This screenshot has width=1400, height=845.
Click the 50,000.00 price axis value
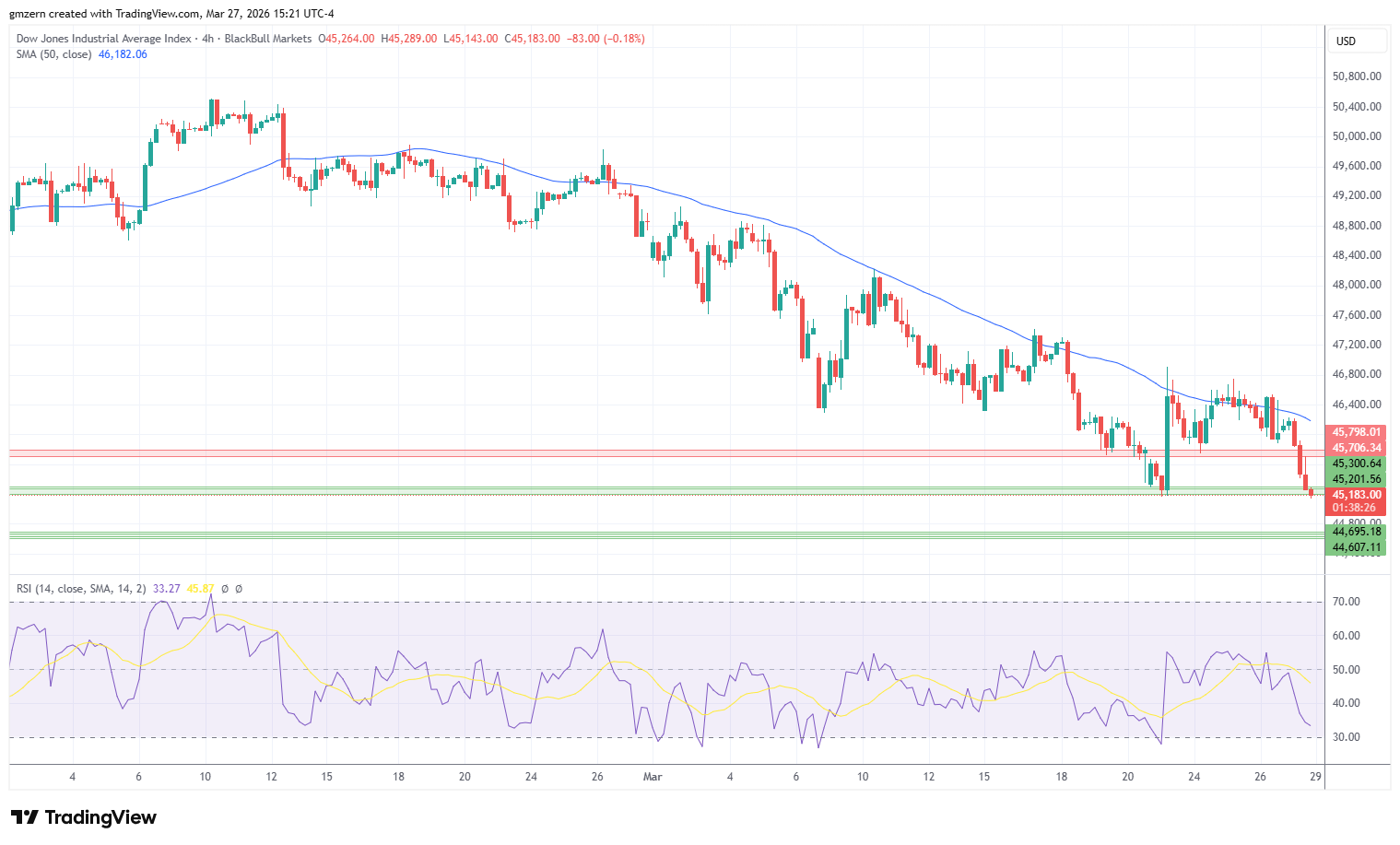[1357, 136]
